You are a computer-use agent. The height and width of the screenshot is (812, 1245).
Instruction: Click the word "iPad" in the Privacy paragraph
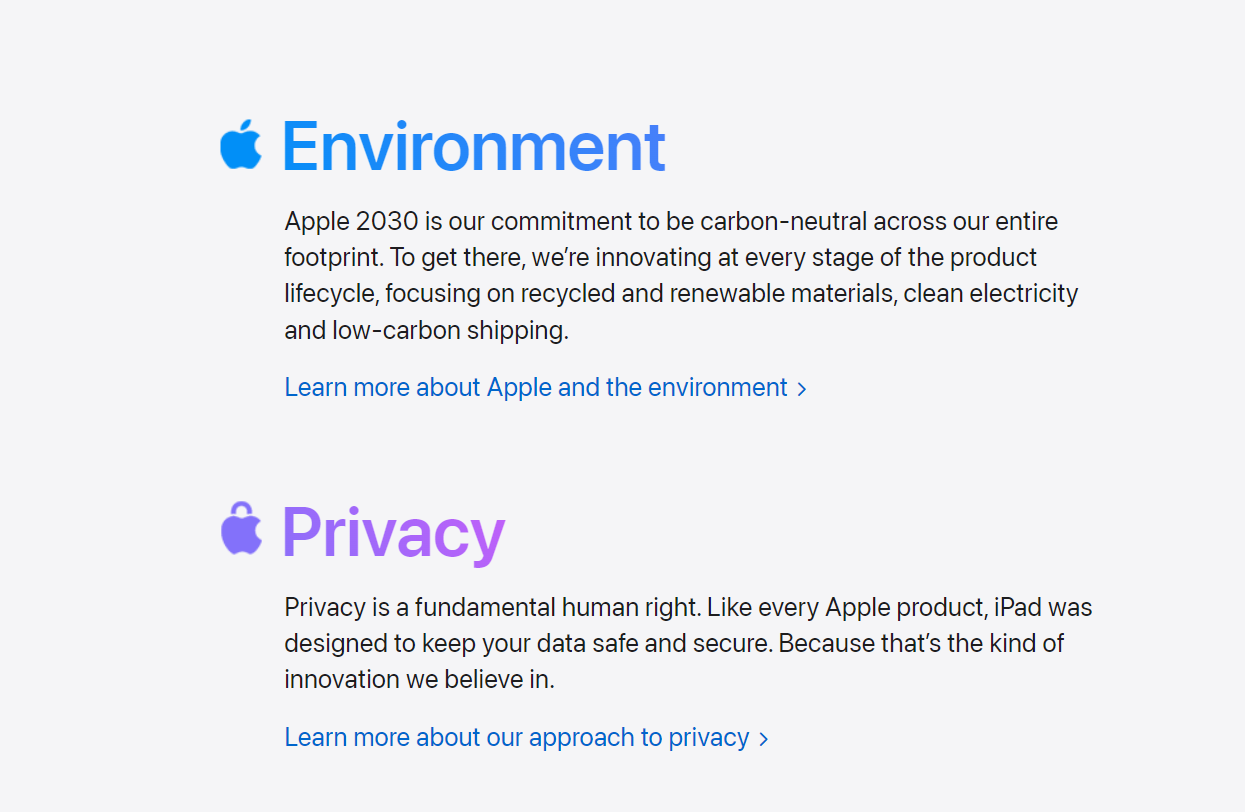coord(1018,607)
